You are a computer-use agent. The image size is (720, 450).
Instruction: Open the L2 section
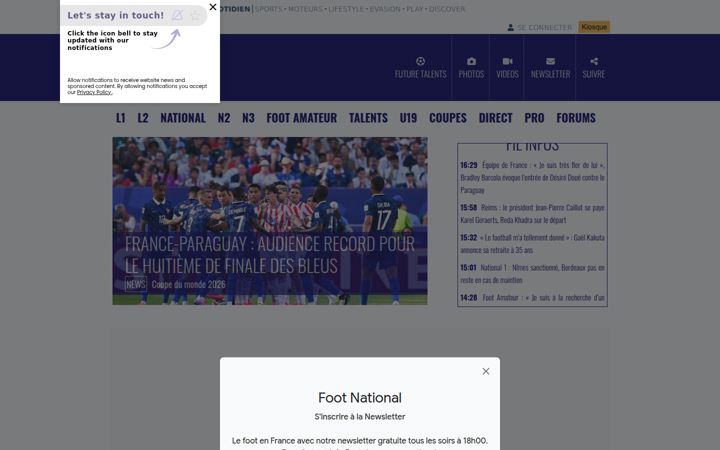(143, 118)
